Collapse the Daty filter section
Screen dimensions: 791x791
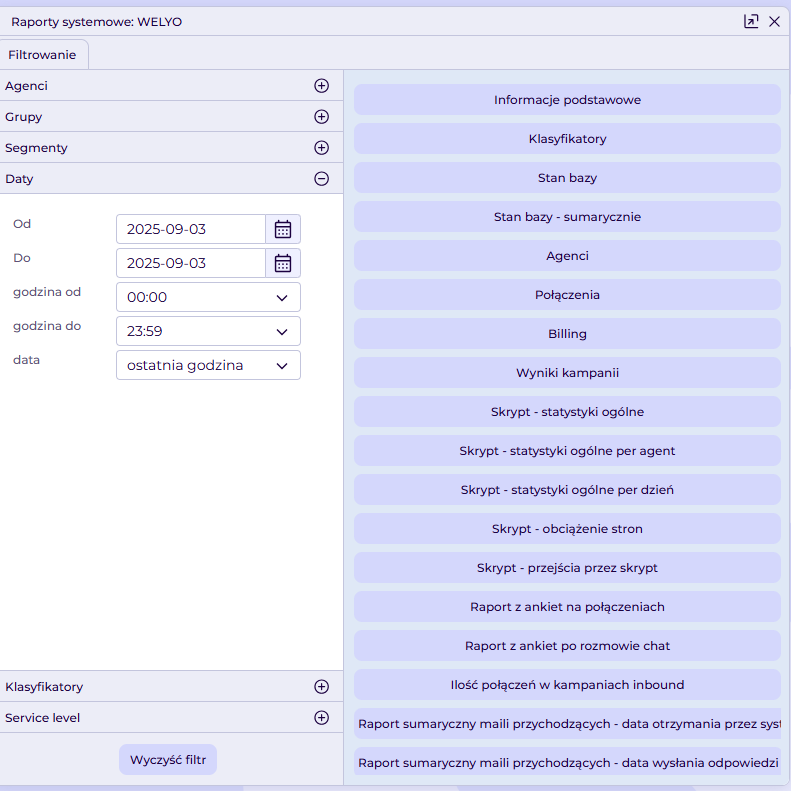321,179
